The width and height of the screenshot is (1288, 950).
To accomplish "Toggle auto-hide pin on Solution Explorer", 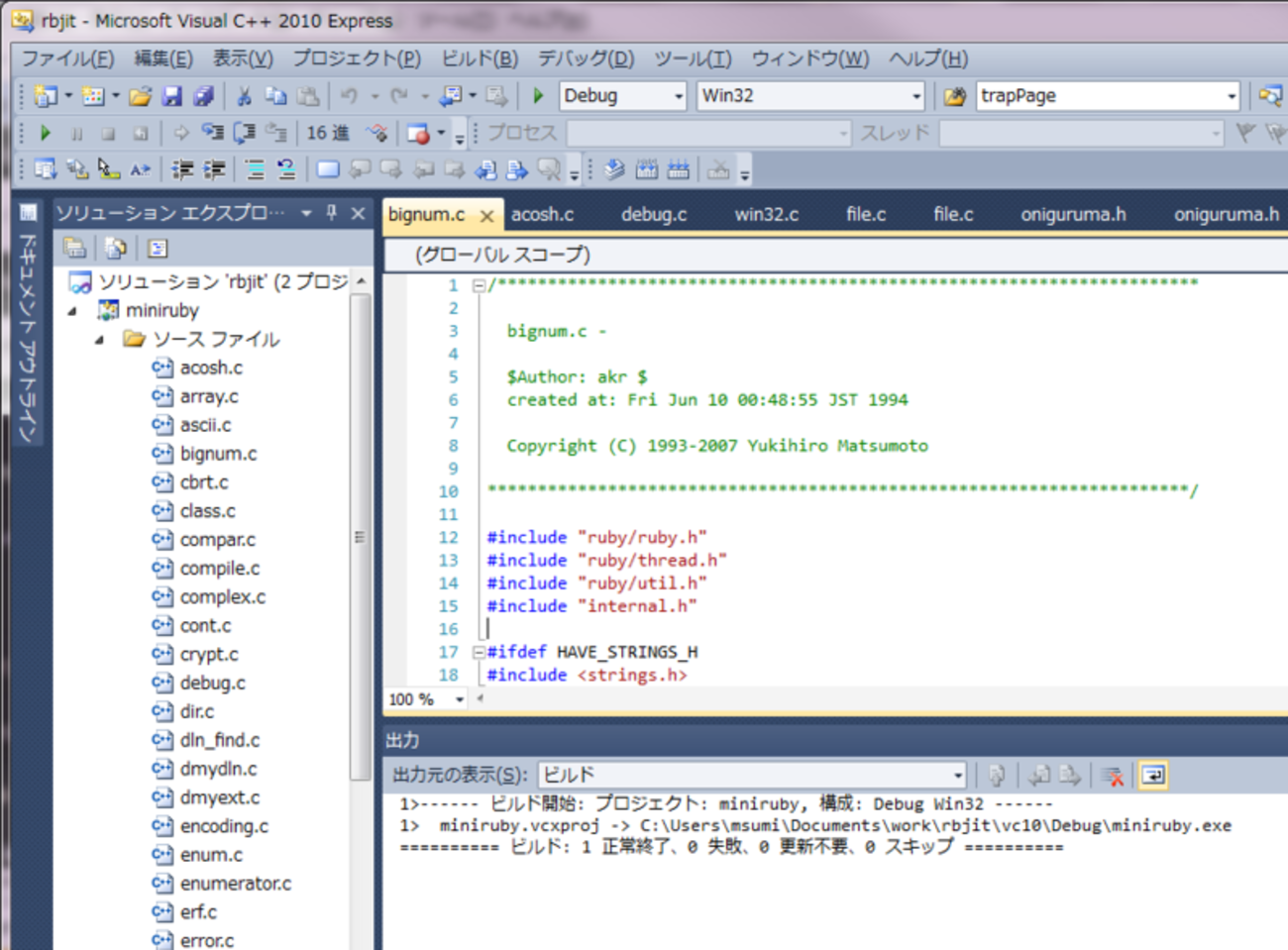I will pos(332,213).
